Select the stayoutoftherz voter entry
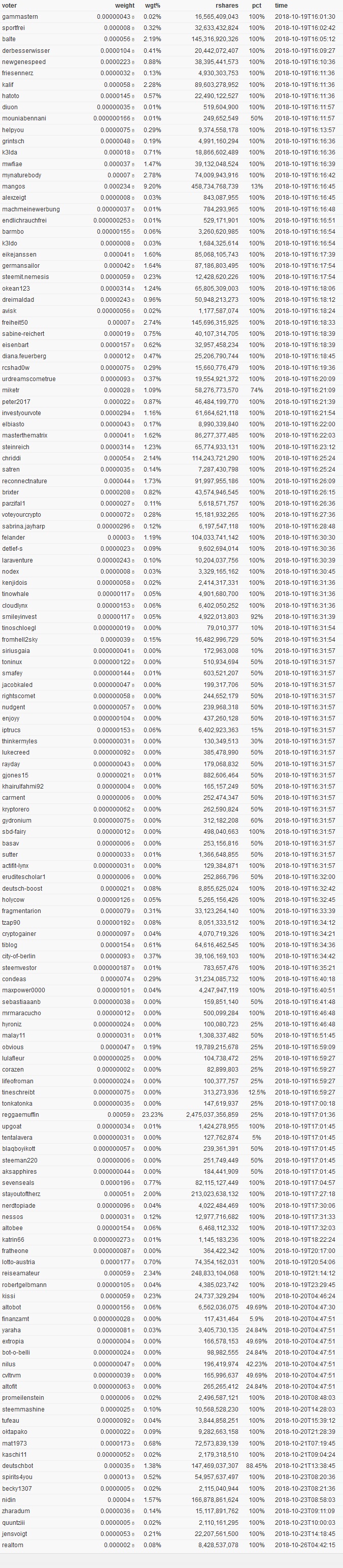The image size is (343, 1568). coord(21,1194)
